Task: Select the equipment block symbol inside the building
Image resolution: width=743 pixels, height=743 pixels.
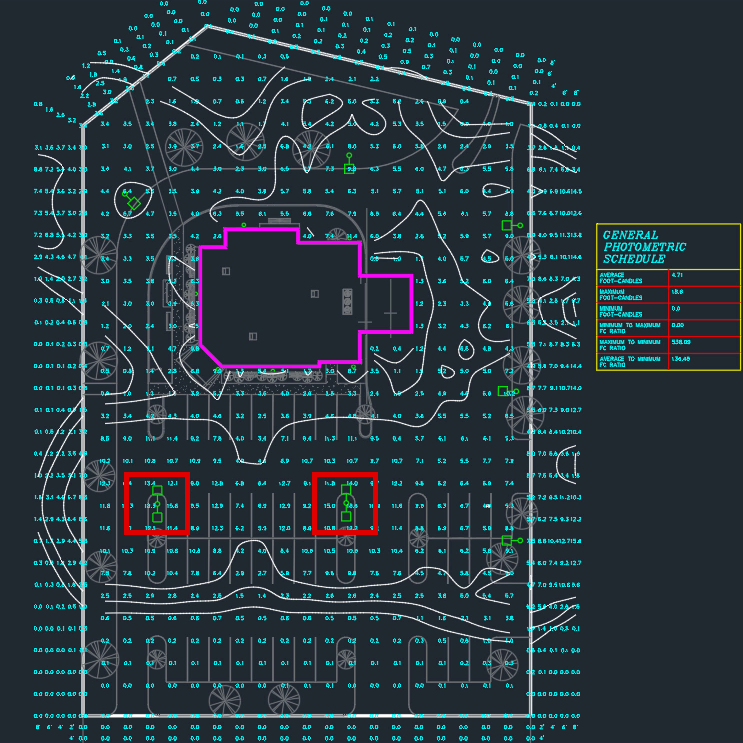Action: pyautogui.click(x=347, y=301)
